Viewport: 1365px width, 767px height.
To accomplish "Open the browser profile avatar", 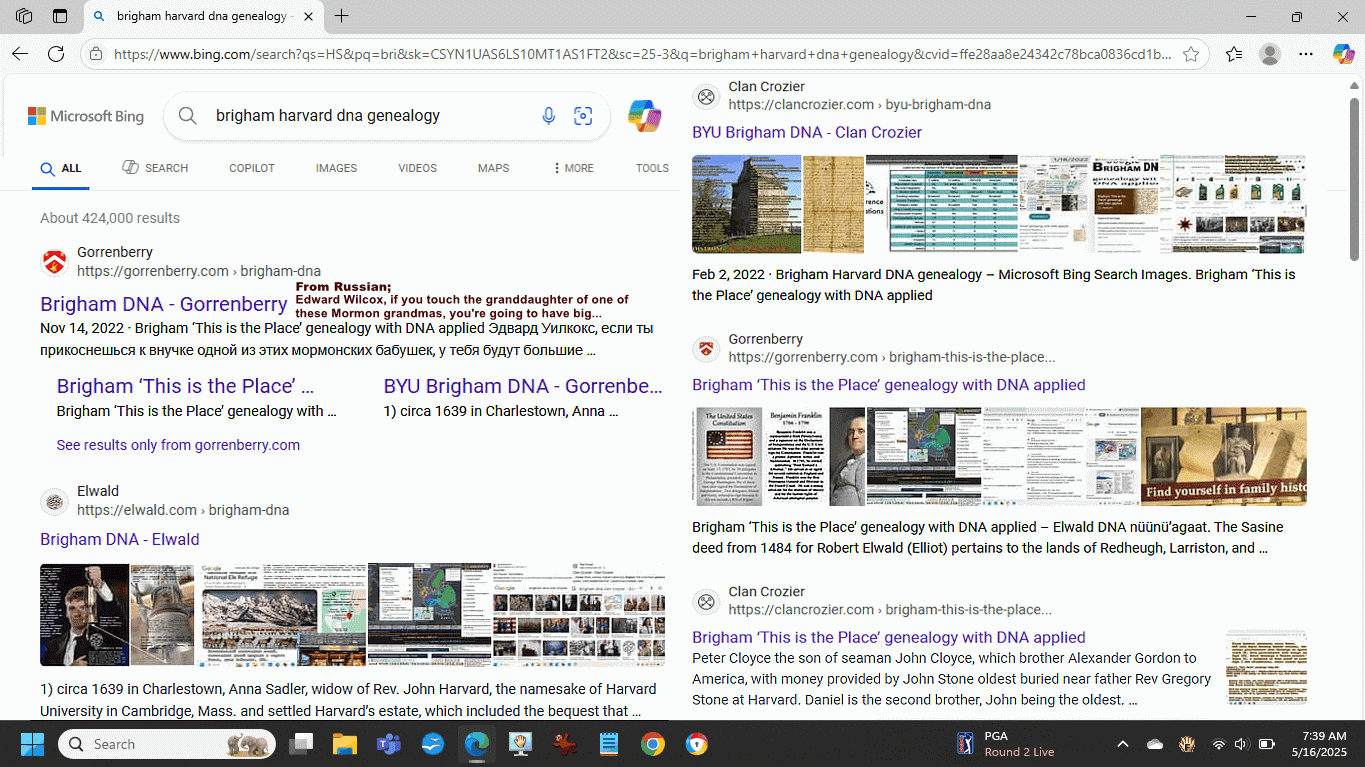I will [x=1269, y=54].
